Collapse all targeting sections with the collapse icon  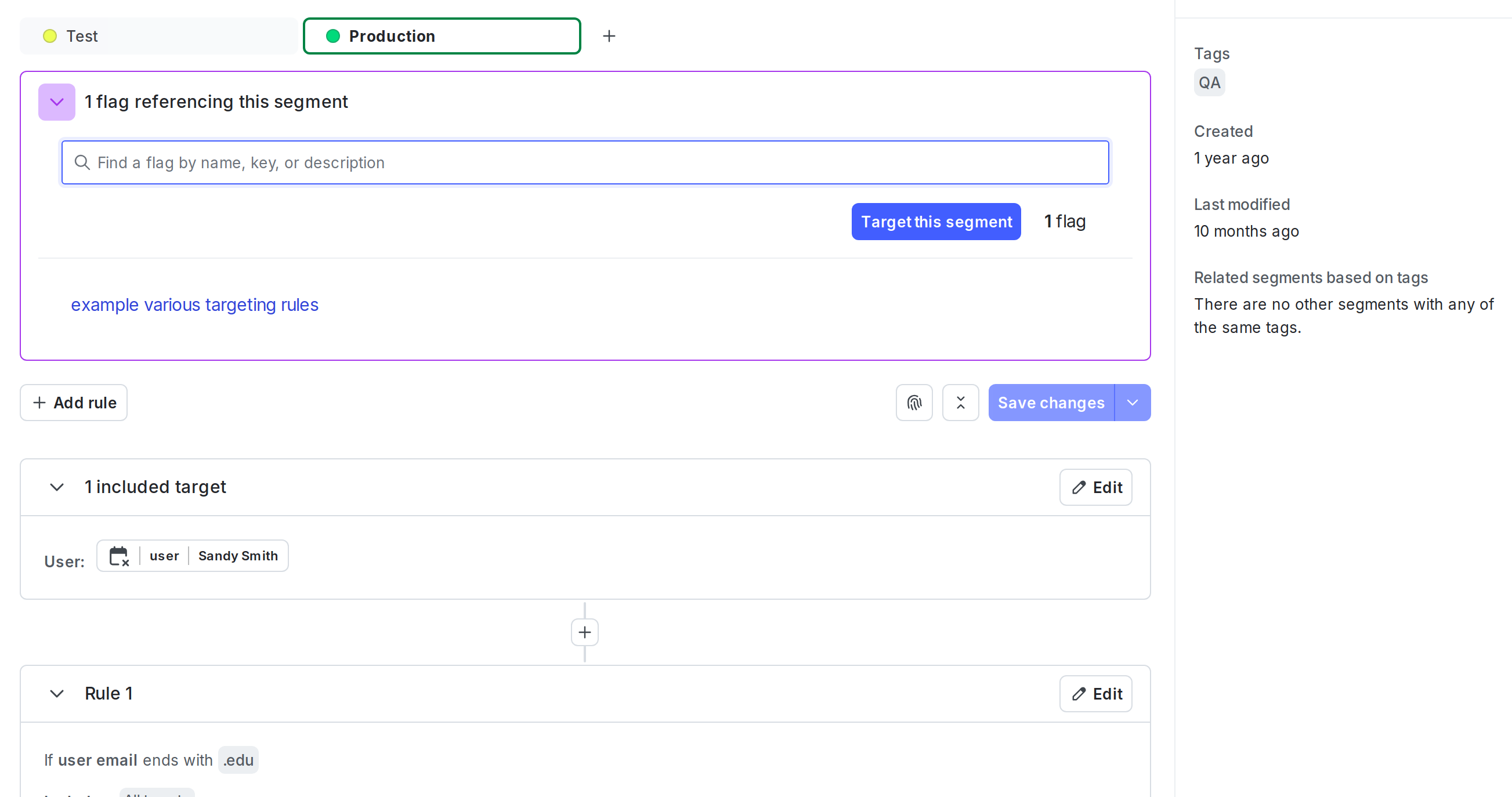[x=960, y=403]
